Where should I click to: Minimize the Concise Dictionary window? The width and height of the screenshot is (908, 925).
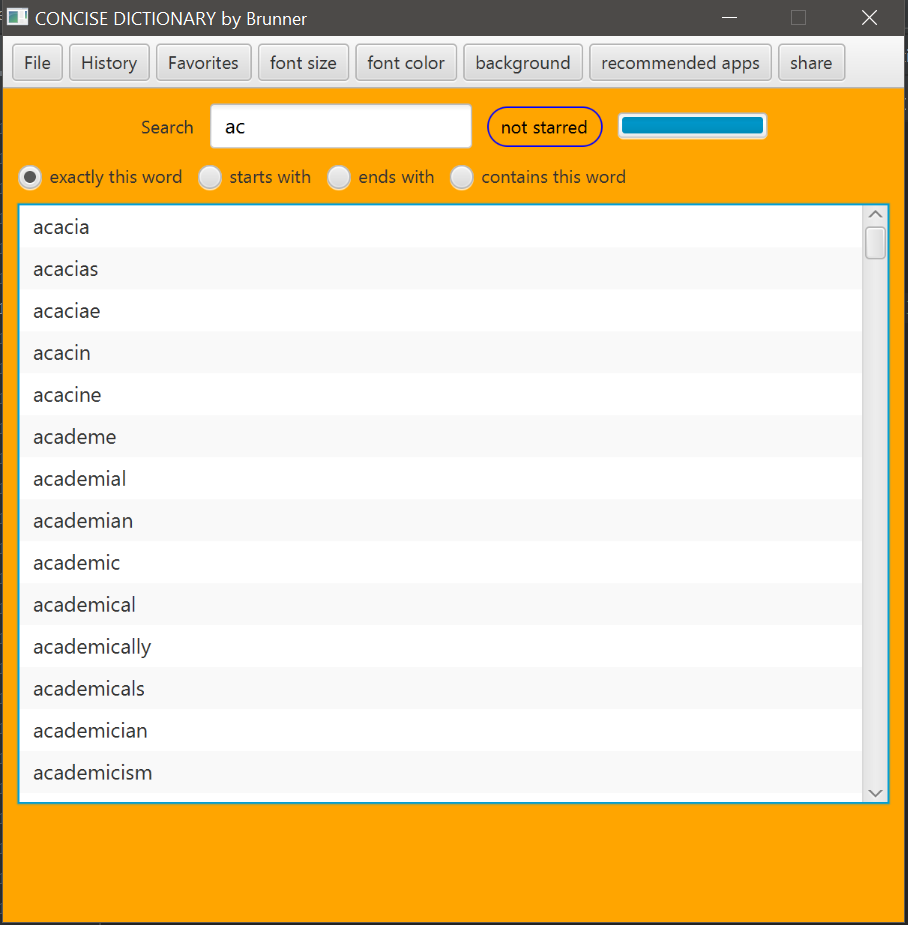click(x=729, y=18)
